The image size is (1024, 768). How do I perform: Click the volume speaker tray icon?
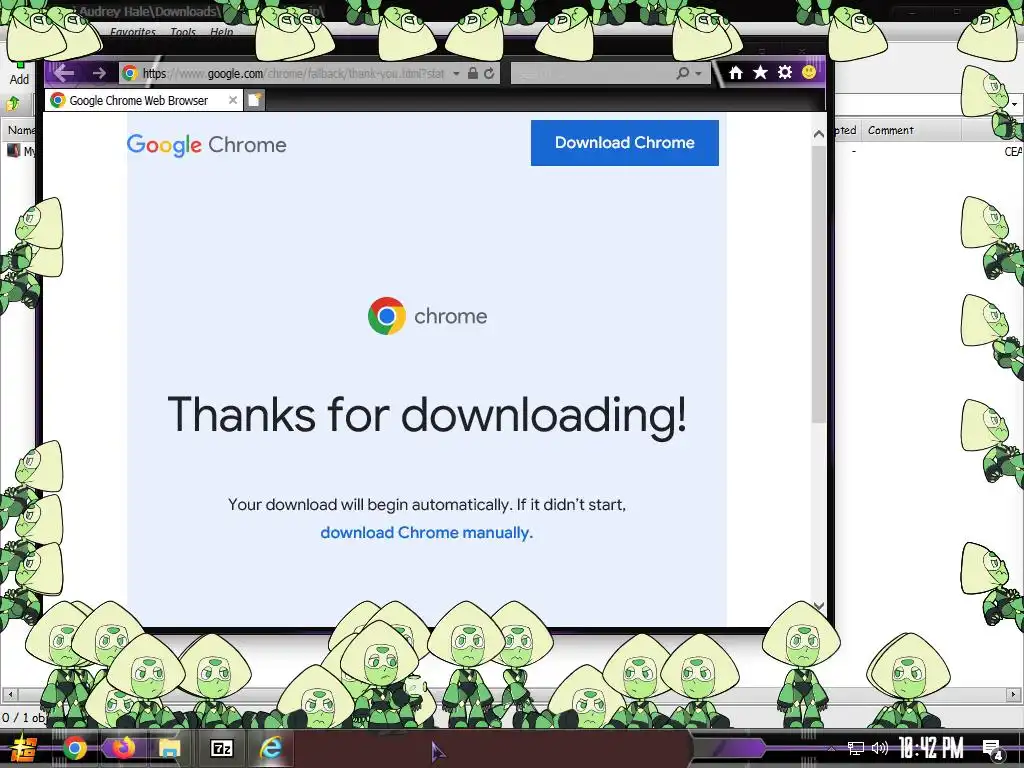click(880, 748)
